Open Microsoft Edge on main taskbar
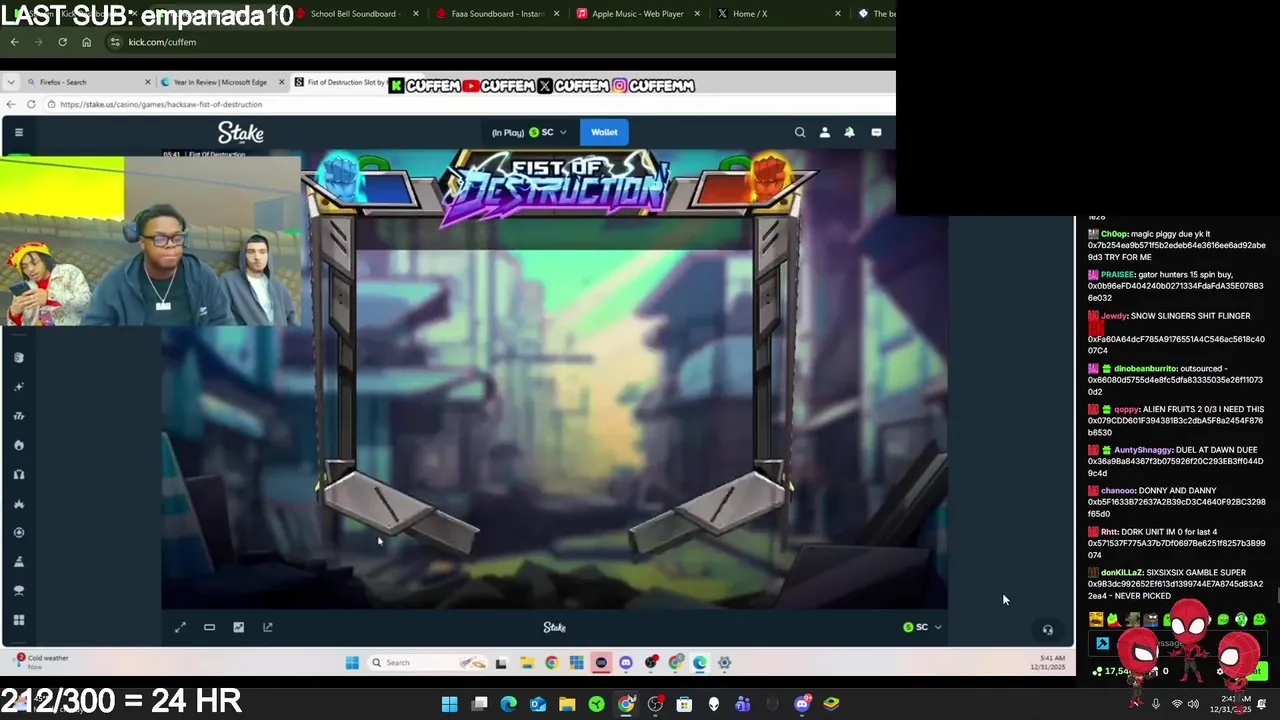 (x=508, y=704)
